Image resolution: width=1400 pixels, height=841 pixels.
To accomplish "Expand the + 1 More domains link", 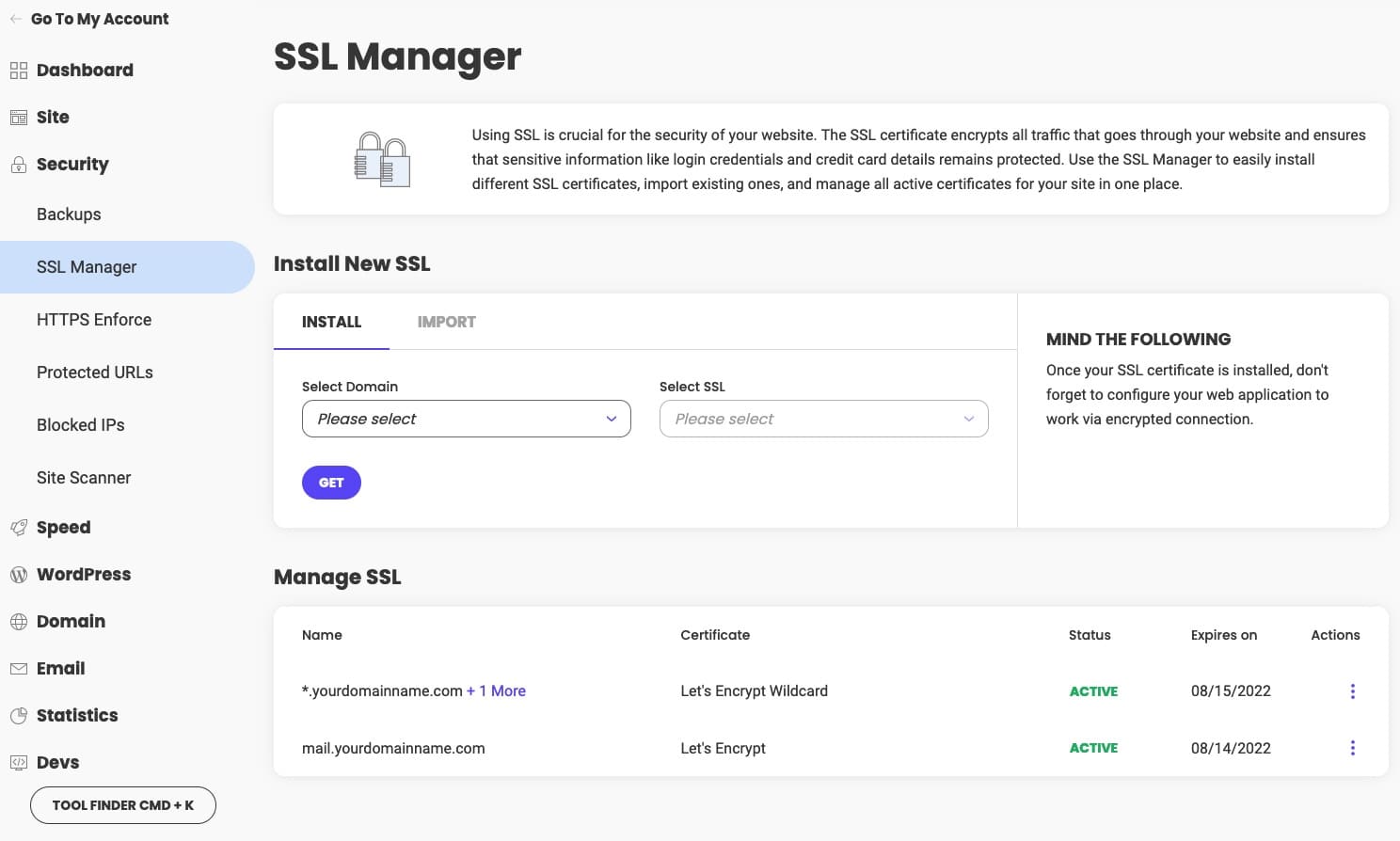I will coord(496,690).
